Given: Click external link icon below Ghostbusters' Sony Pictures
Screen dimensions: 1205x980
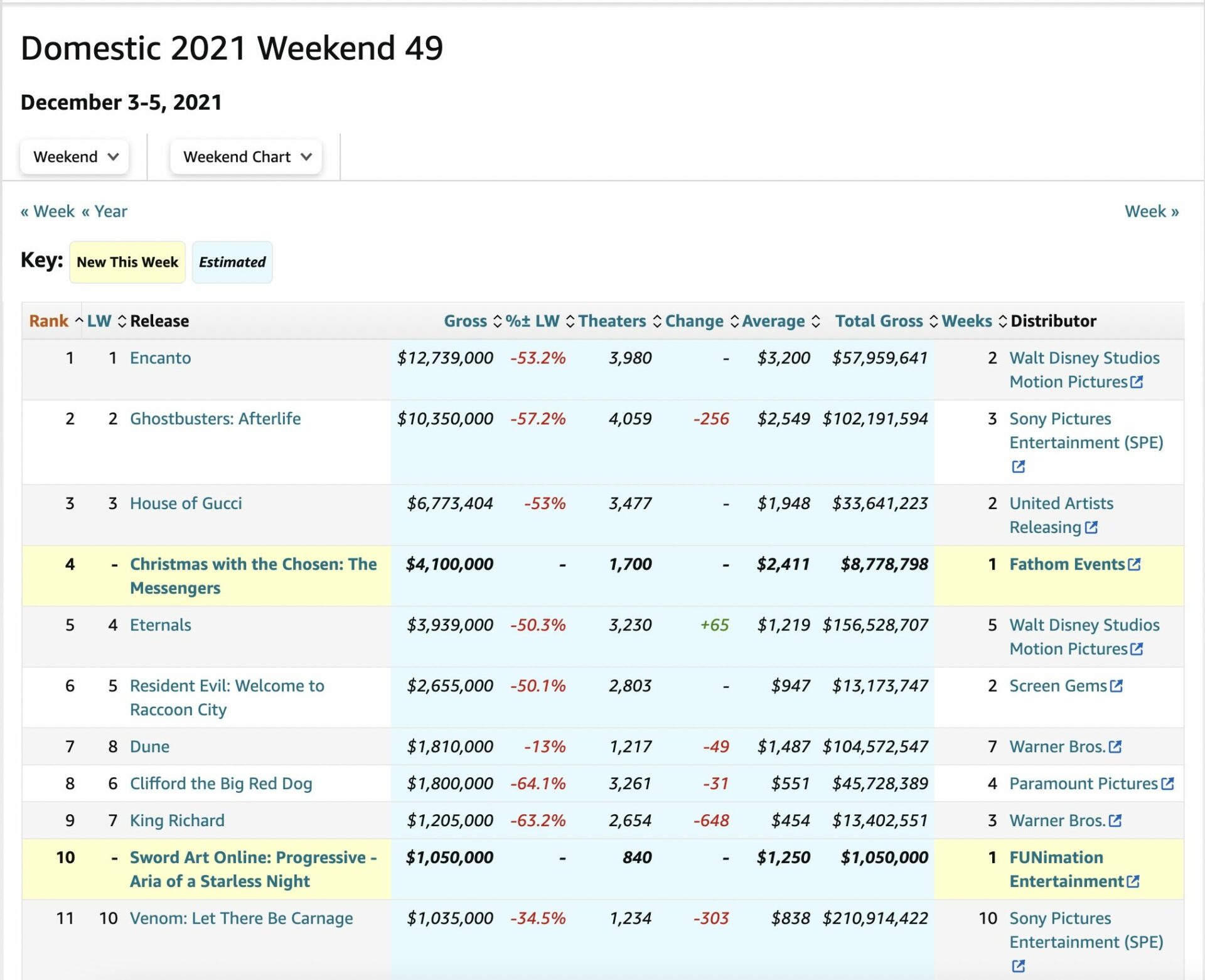Looking at the screenshot, I should pyautogui.click(x=1018, y=466).
